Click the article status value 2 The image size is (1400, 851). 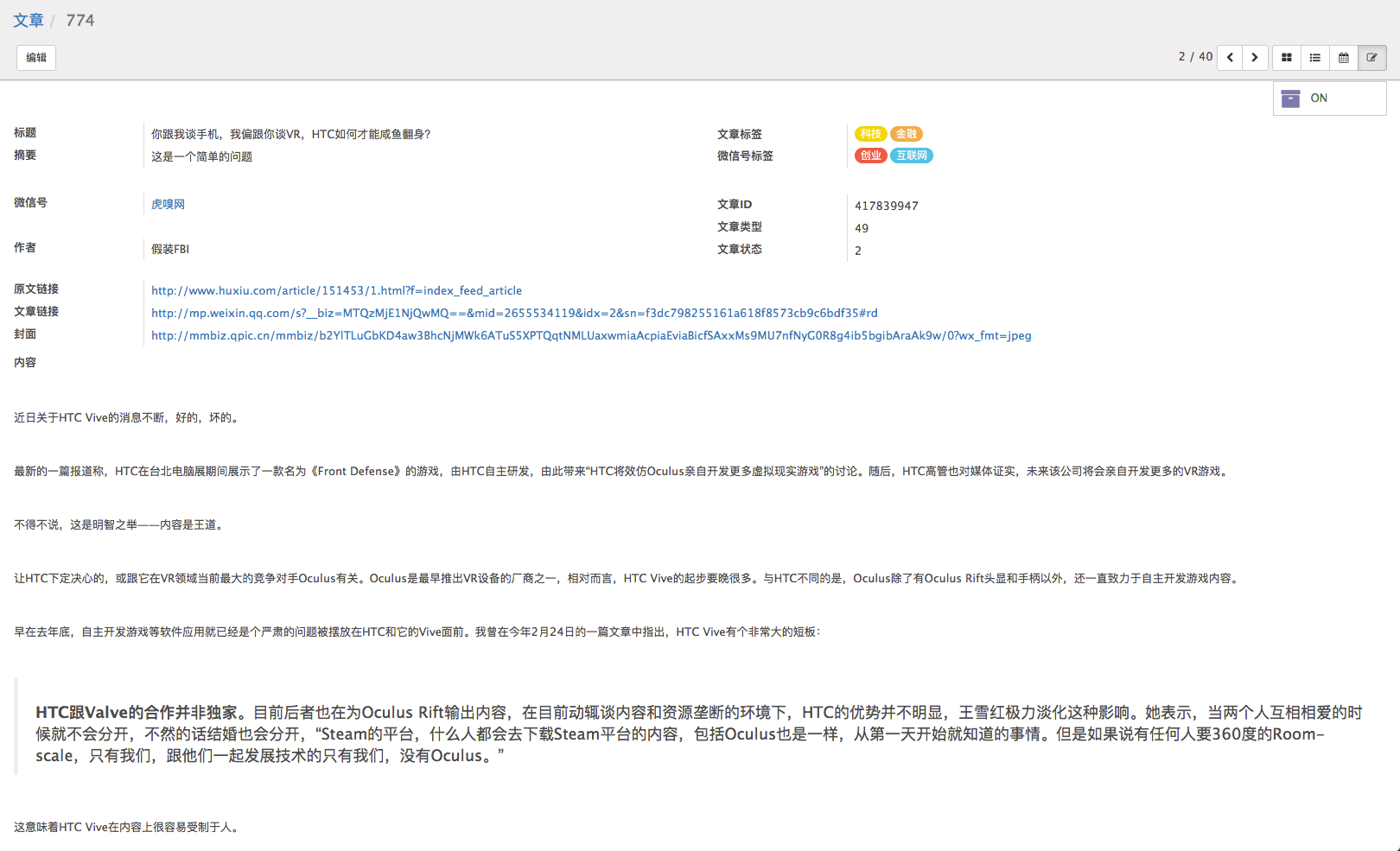click(x=858, y=251)
